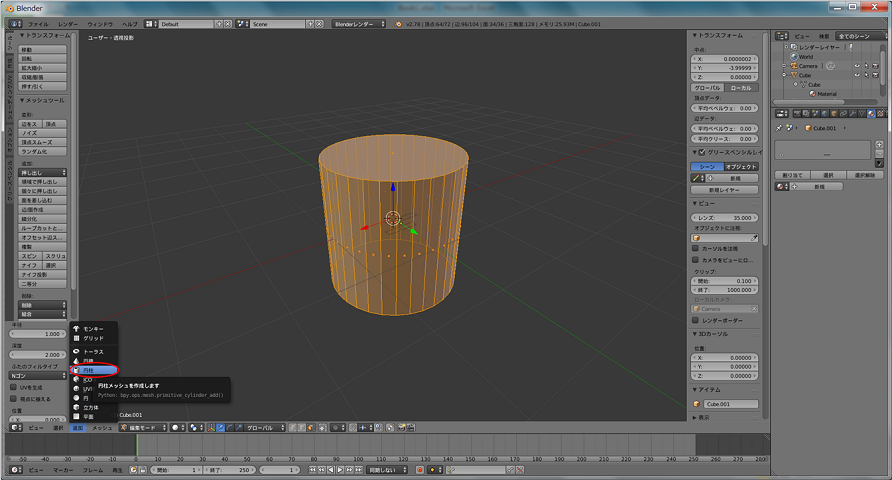Screen dimensions: 892x480
Task: Click the グリッド grid mesh icon
Action: (x=76, y=338)
